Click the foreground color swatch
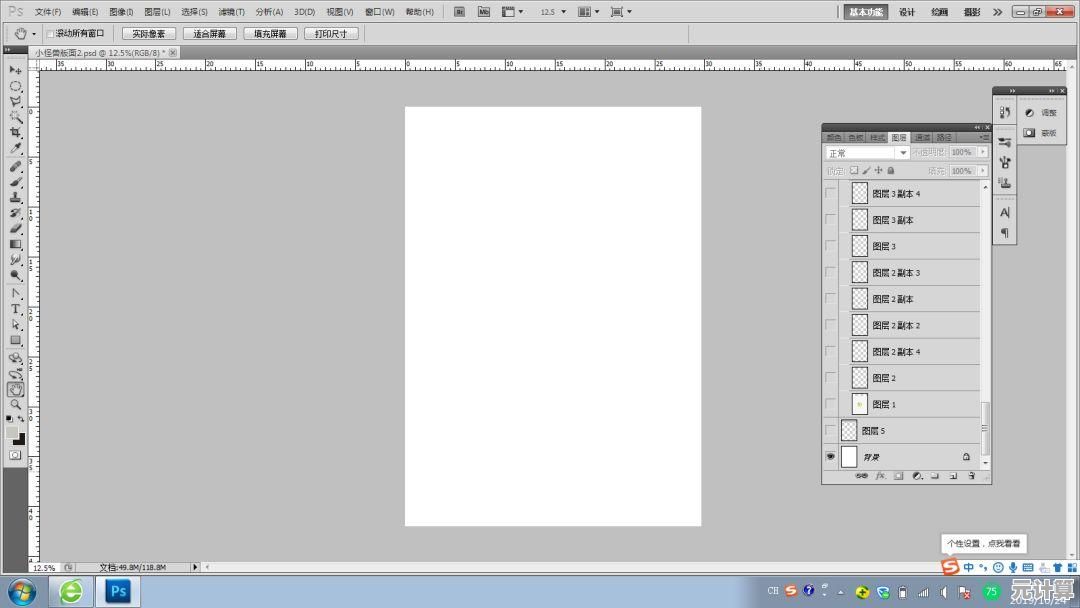Image resolution: width=1080 pixels, height=608 pixels. (12, 432)
